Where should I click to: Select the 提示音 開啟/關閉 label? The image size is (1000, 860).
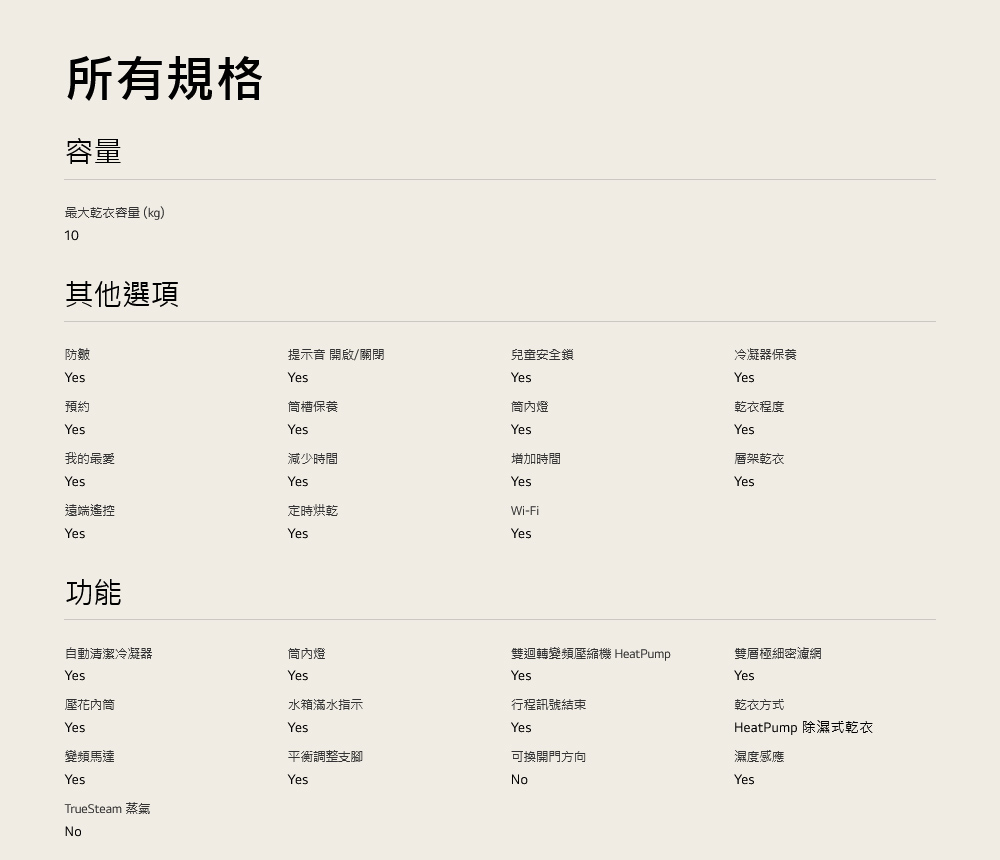tap(335, 355)
